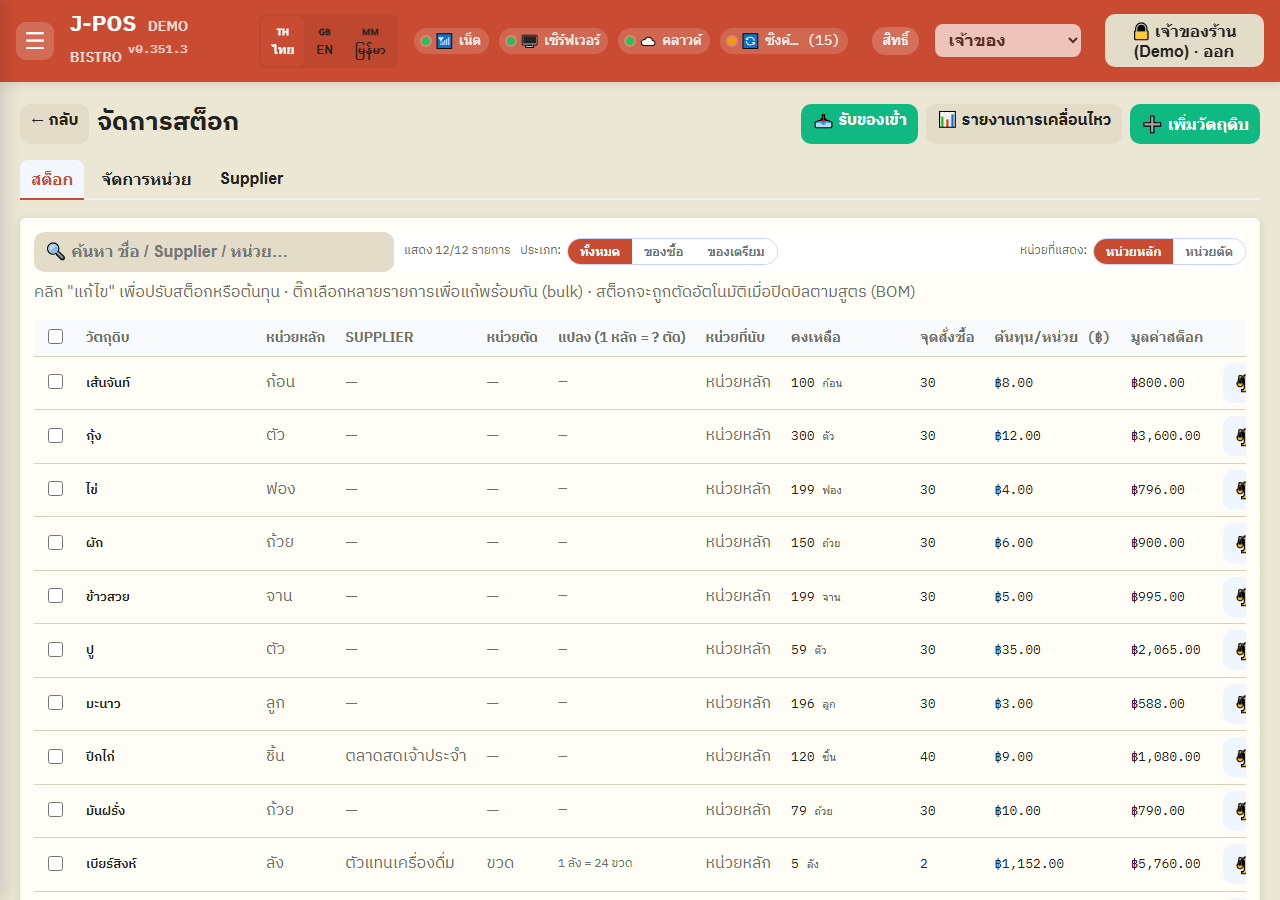Open the cloud status pill "คลาวด์"
Screen dimensions: 1280x900
click(x=664, y=41)
